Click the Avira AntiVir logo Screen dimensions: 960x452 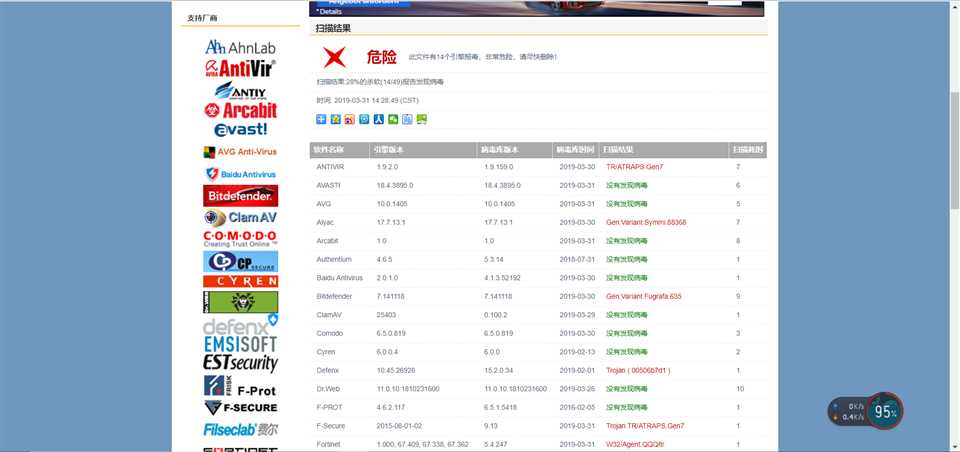240,67
